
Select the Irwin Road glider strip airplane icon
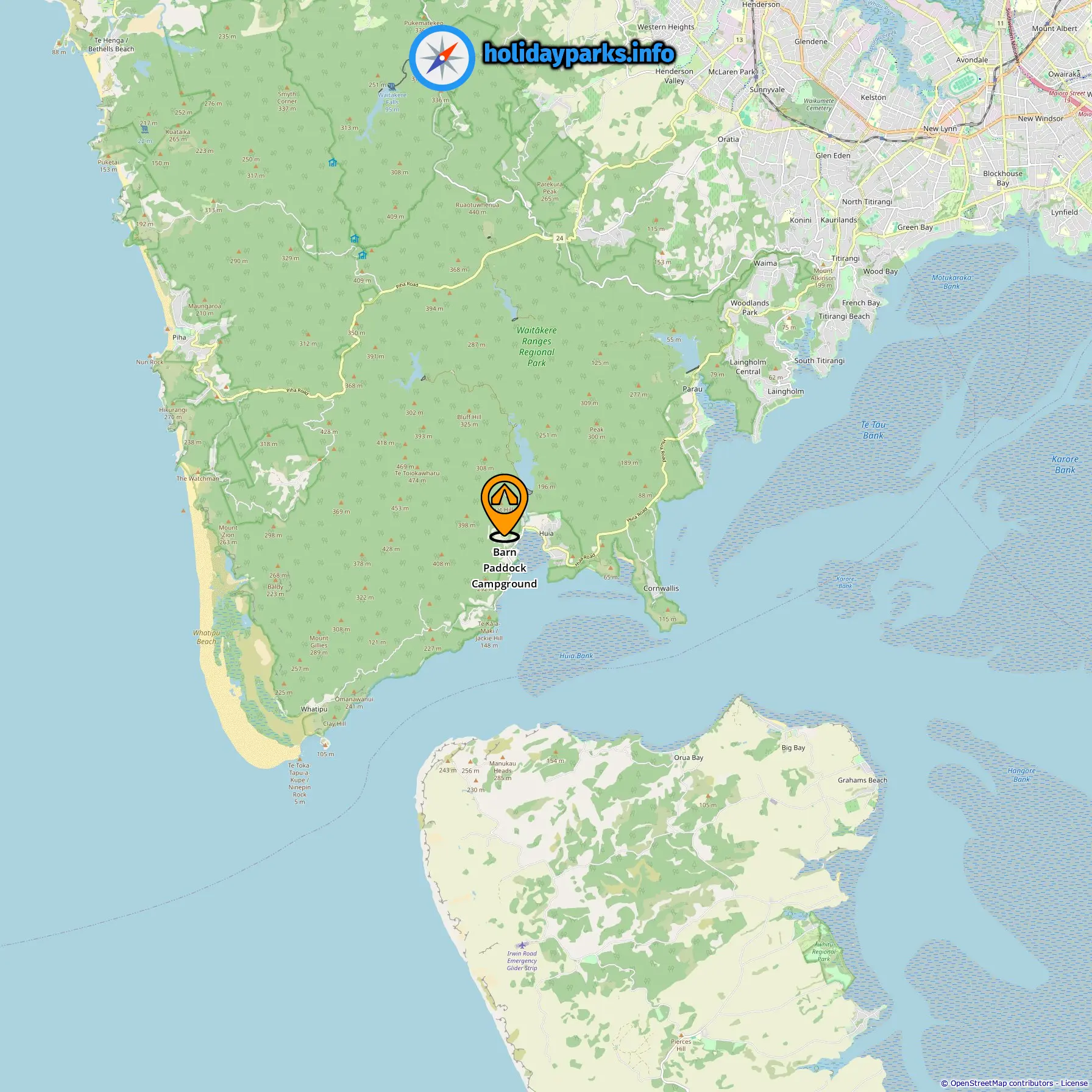[x=520, y=945]
